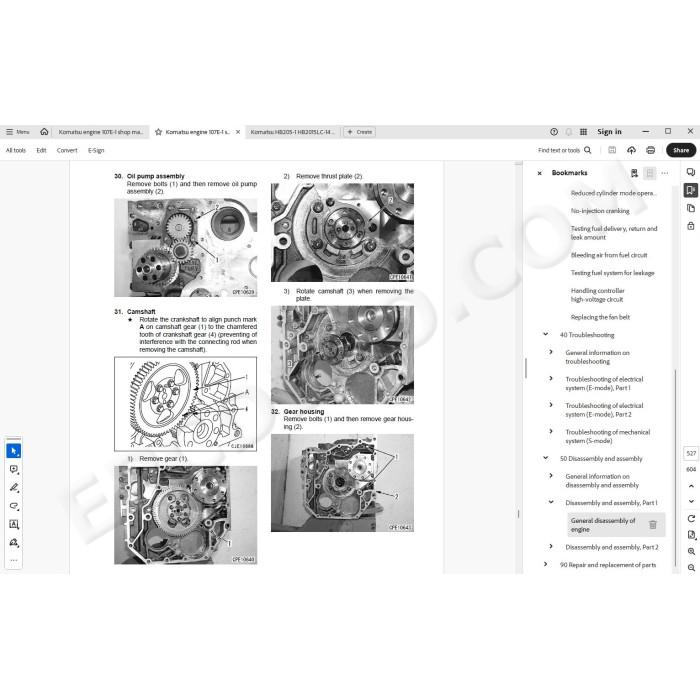This screenshot has height=700, width=700.
Task: Click the page number 527 box
Action: 691,454
